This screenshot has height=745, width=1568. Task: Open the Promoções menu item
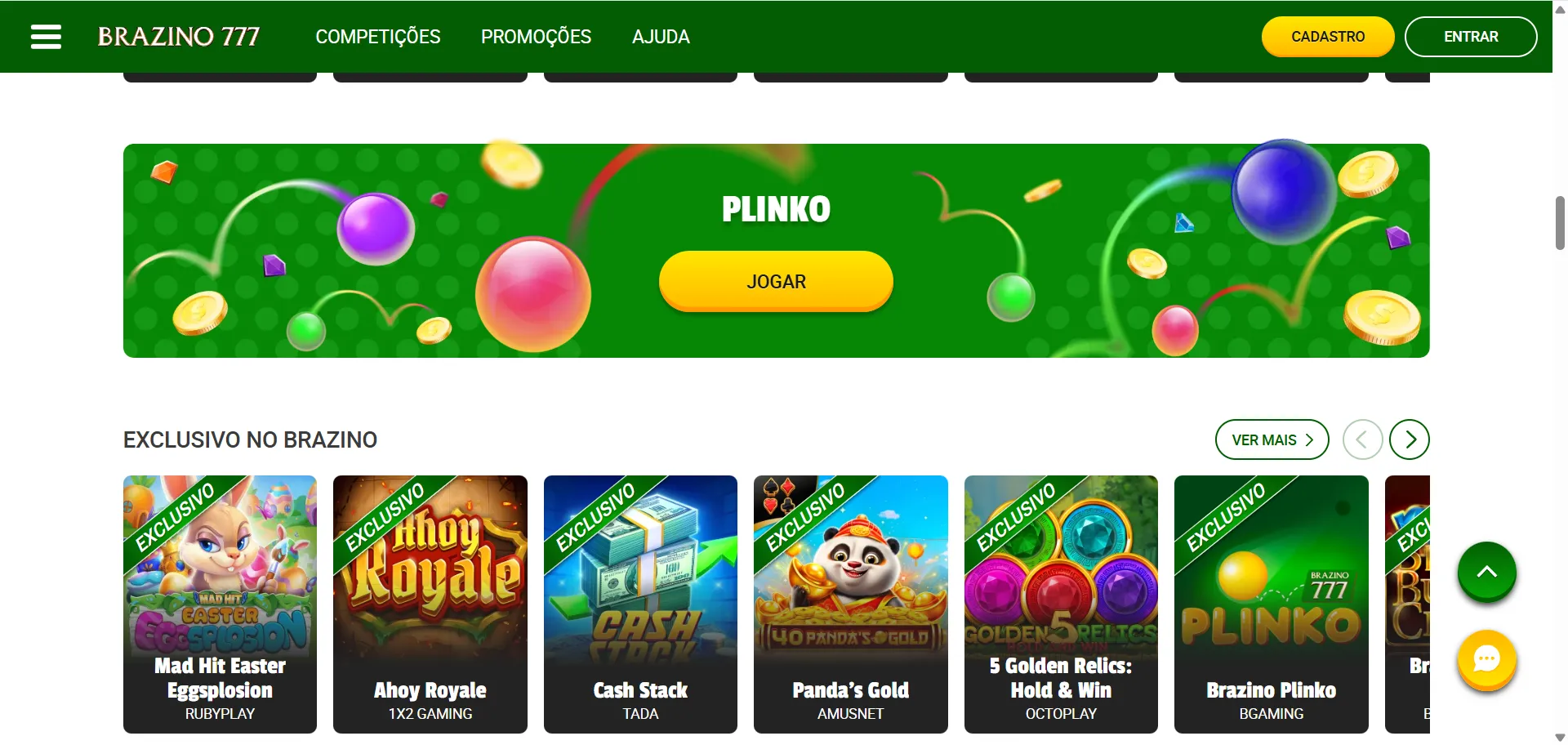pos(536,37)
